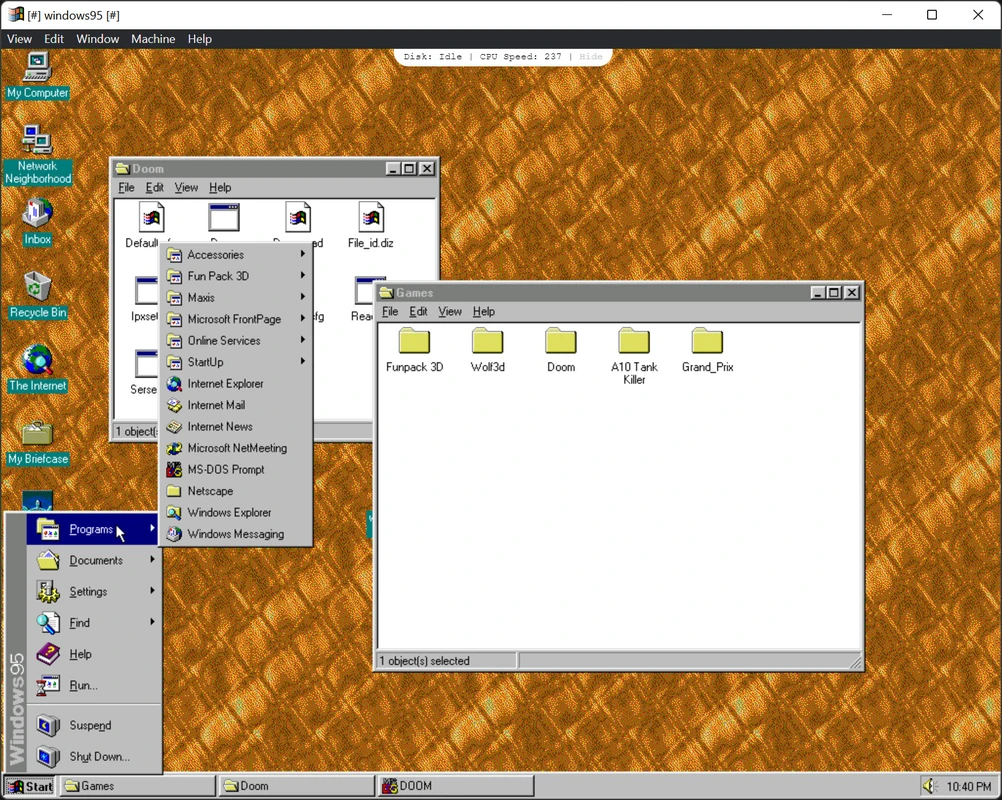Expand the Accessories submenu

click(215, 255)
